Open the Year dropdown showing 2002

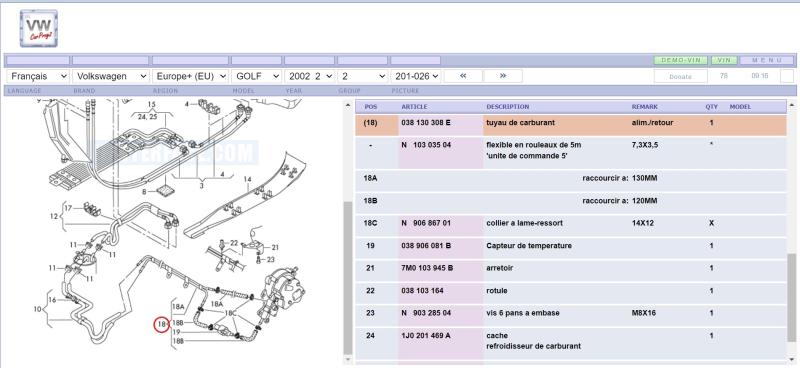310,76
